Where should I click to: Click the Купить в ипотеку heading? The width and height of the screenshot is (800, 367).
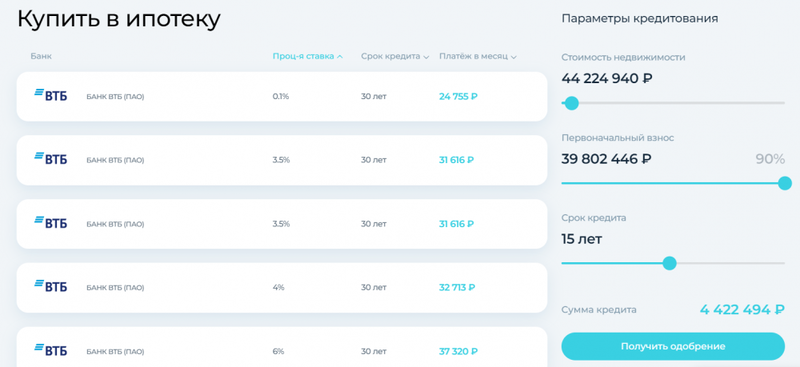click(119, 20)
